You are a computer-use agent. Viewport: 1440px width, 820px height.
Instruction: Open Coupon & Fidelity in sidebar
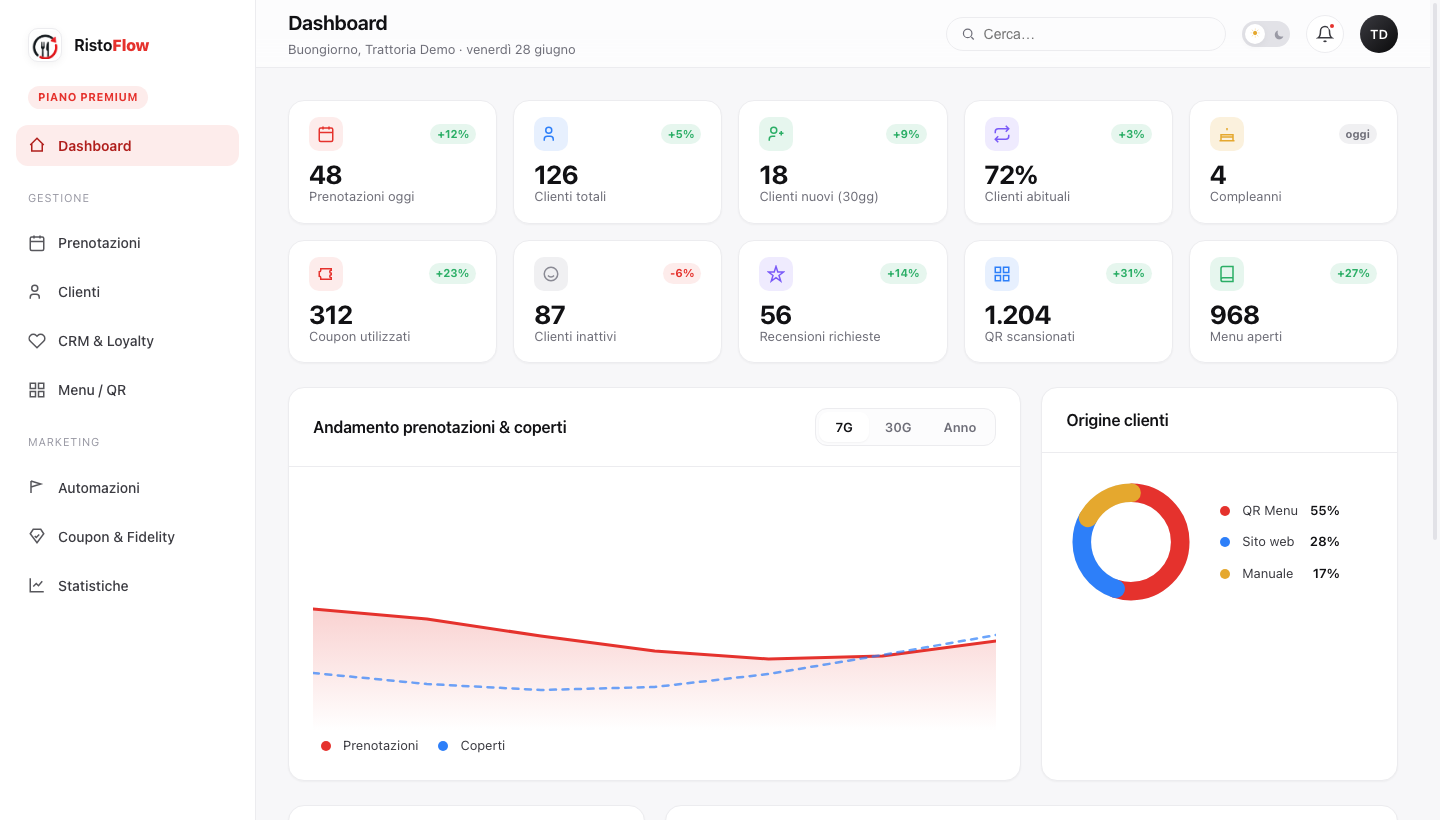[128, 537]
